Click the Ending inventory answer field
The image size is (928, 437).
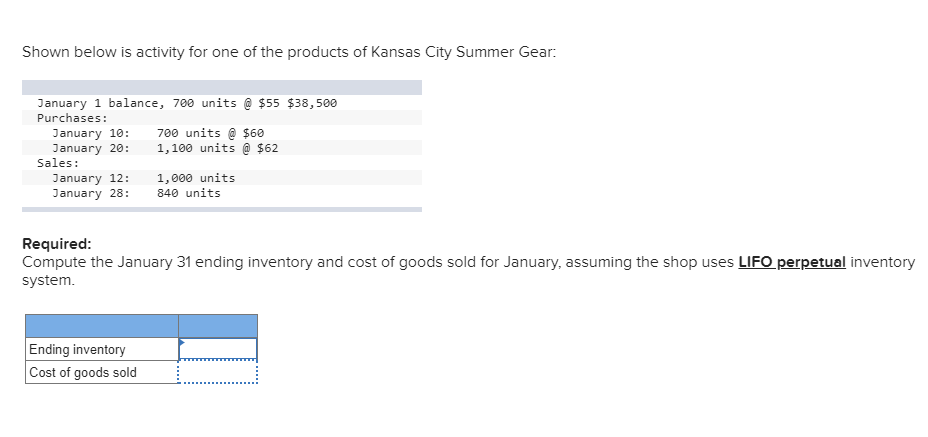218,349
